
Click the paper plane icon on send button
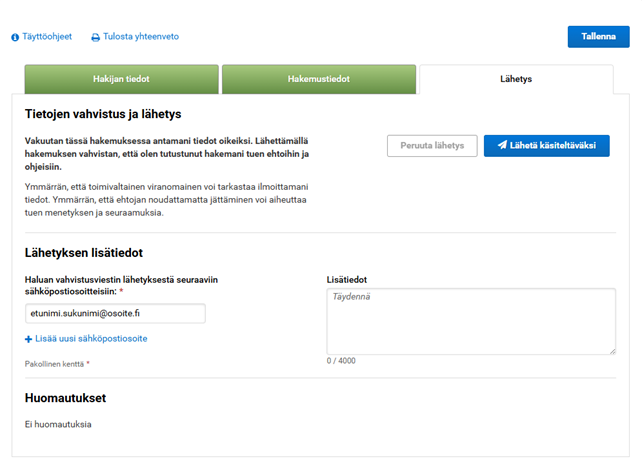(502, 146)
